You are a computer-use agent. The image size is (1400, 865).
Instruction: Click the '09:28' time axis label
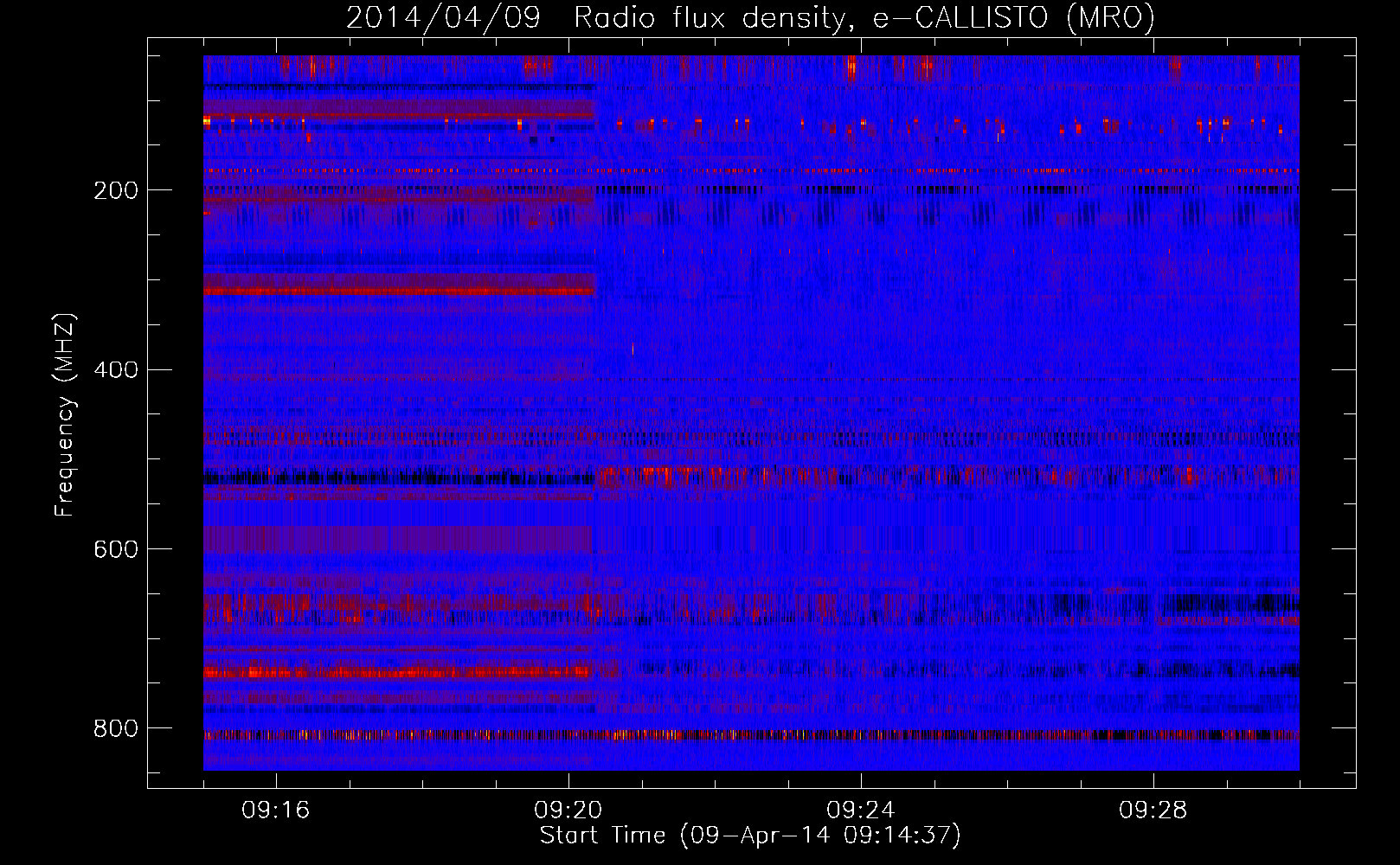(1153, 811)
